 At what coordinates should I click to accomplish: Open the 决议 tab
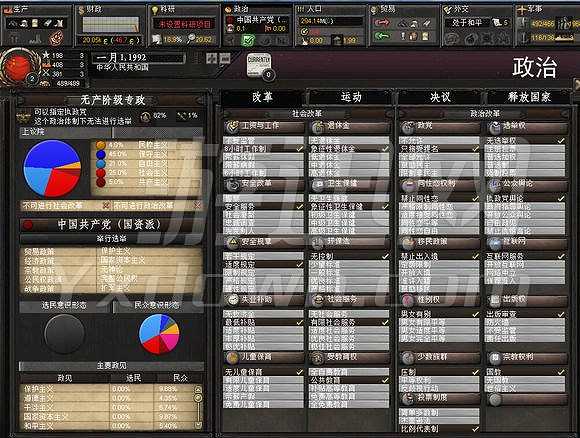point(440,97)
